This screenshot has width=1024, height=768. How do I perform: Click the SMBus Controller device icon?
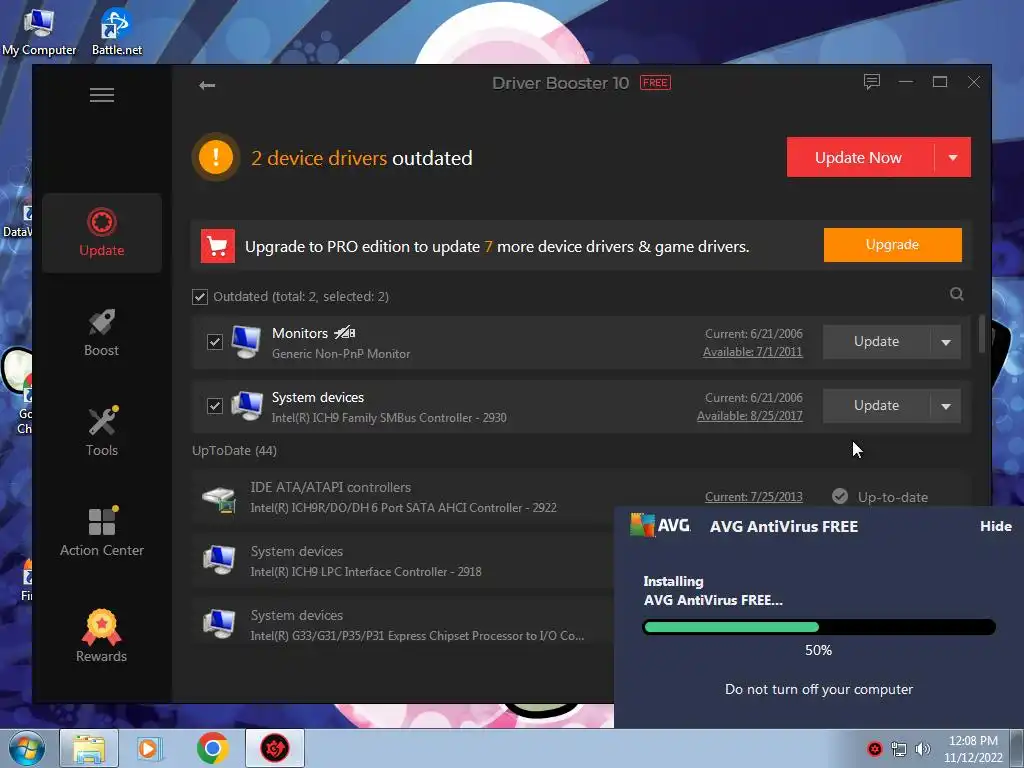(246, 406)
